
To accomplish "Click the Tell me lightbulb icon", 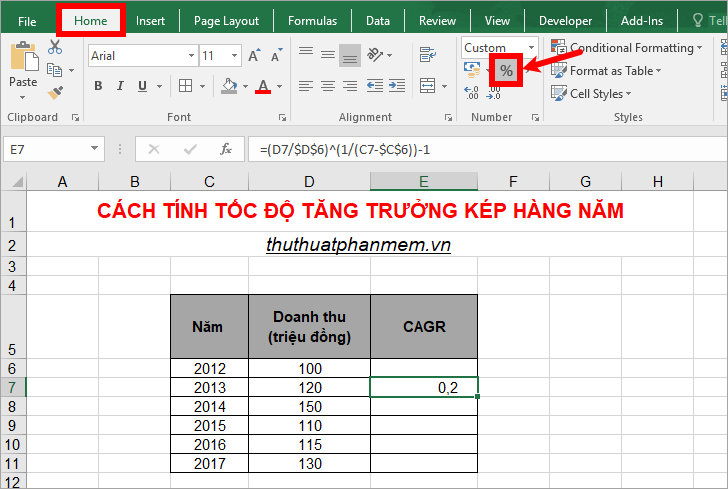I will pos(697,20).
